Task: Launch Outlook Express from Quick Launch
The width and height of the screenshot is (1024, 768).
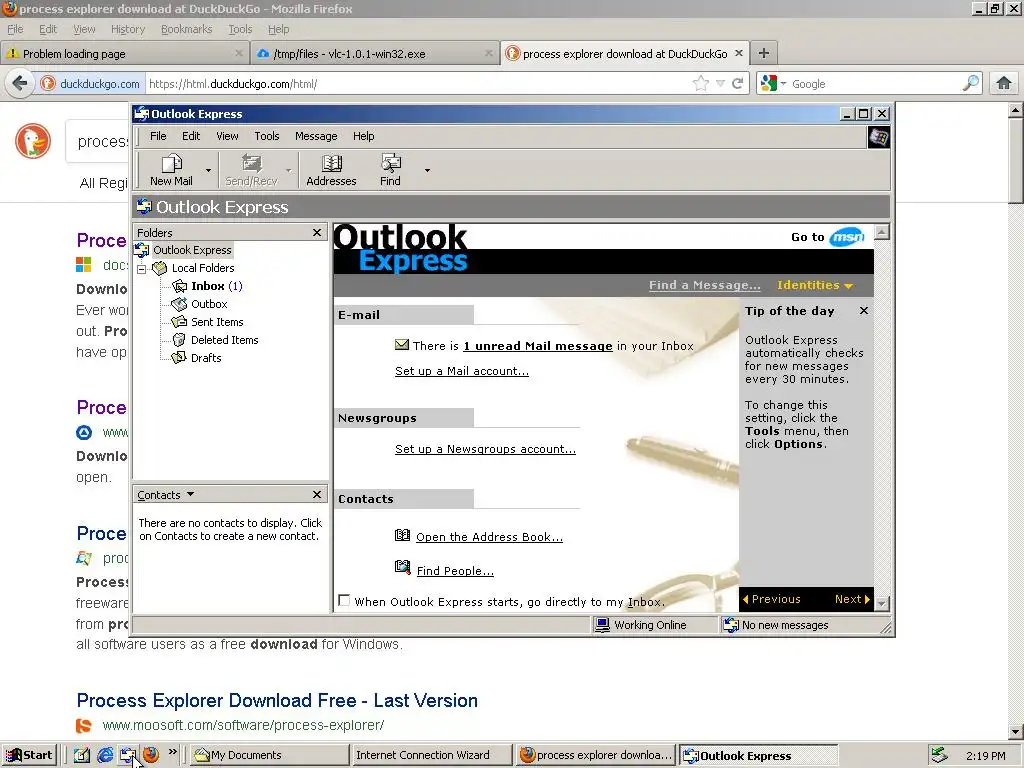Action: (127, 755)
